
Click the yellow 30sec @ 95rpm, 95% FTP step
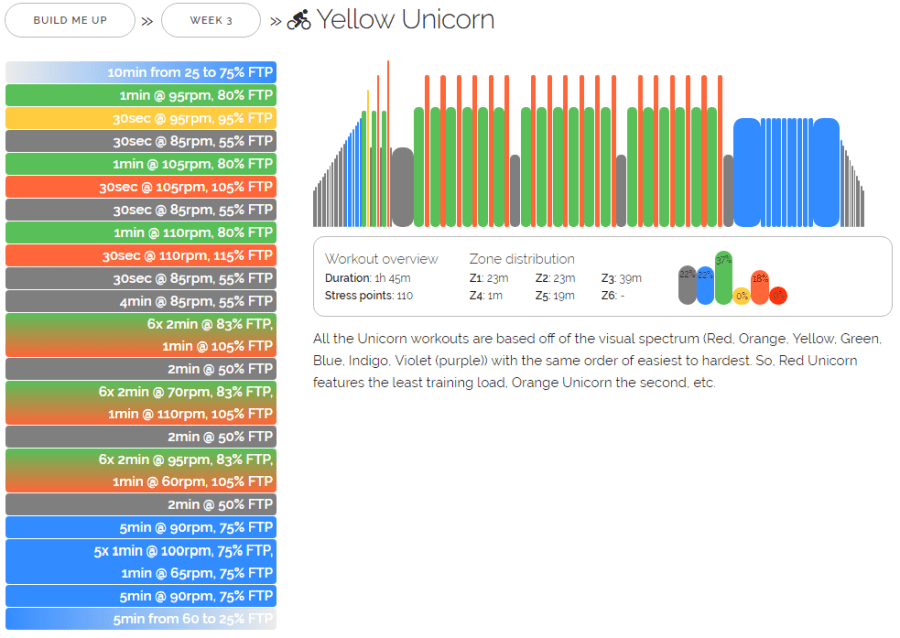point(141,118)
